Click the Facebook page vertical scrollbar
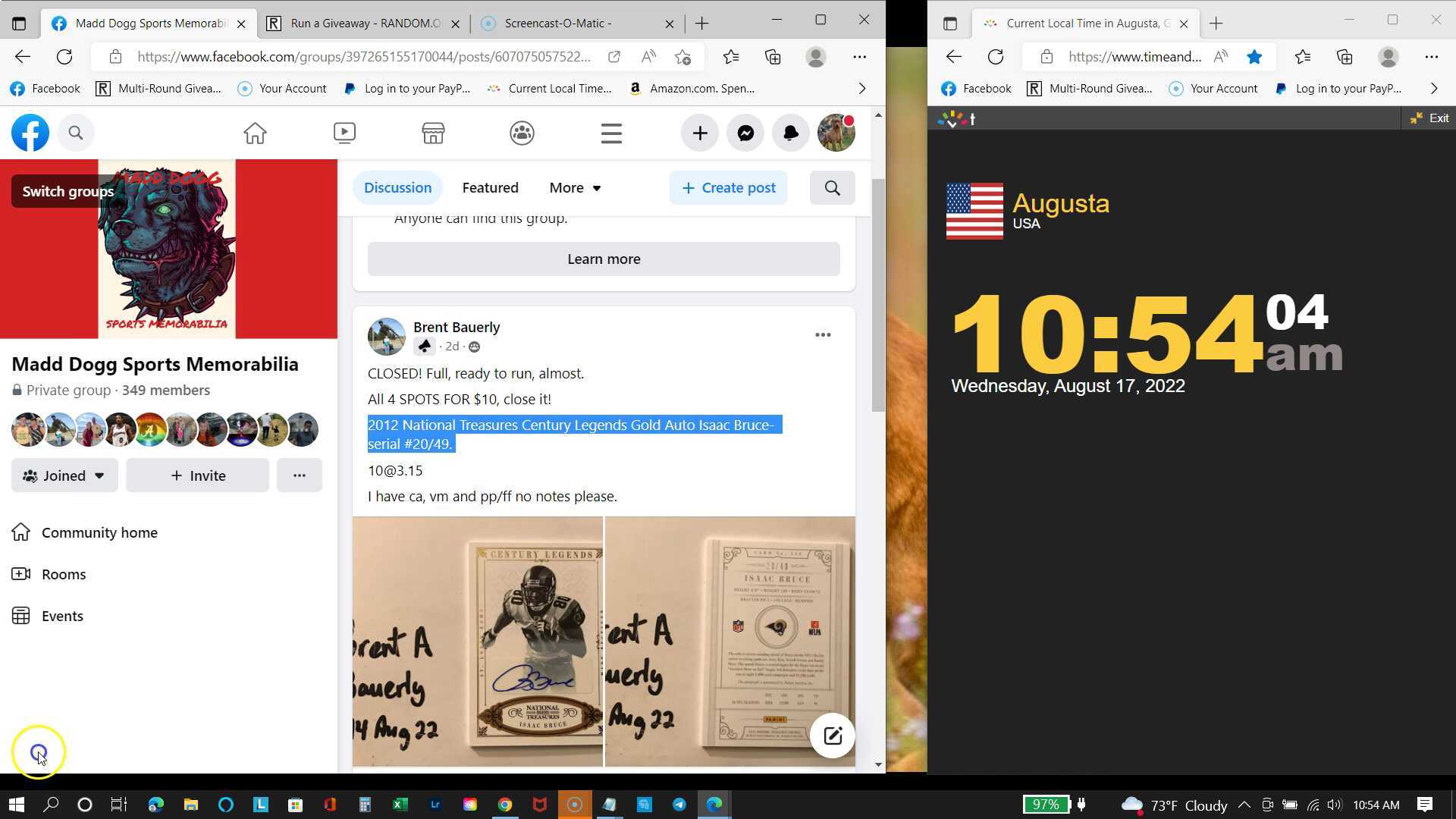This screenshot has height=819, width=1456. [878, 296]
